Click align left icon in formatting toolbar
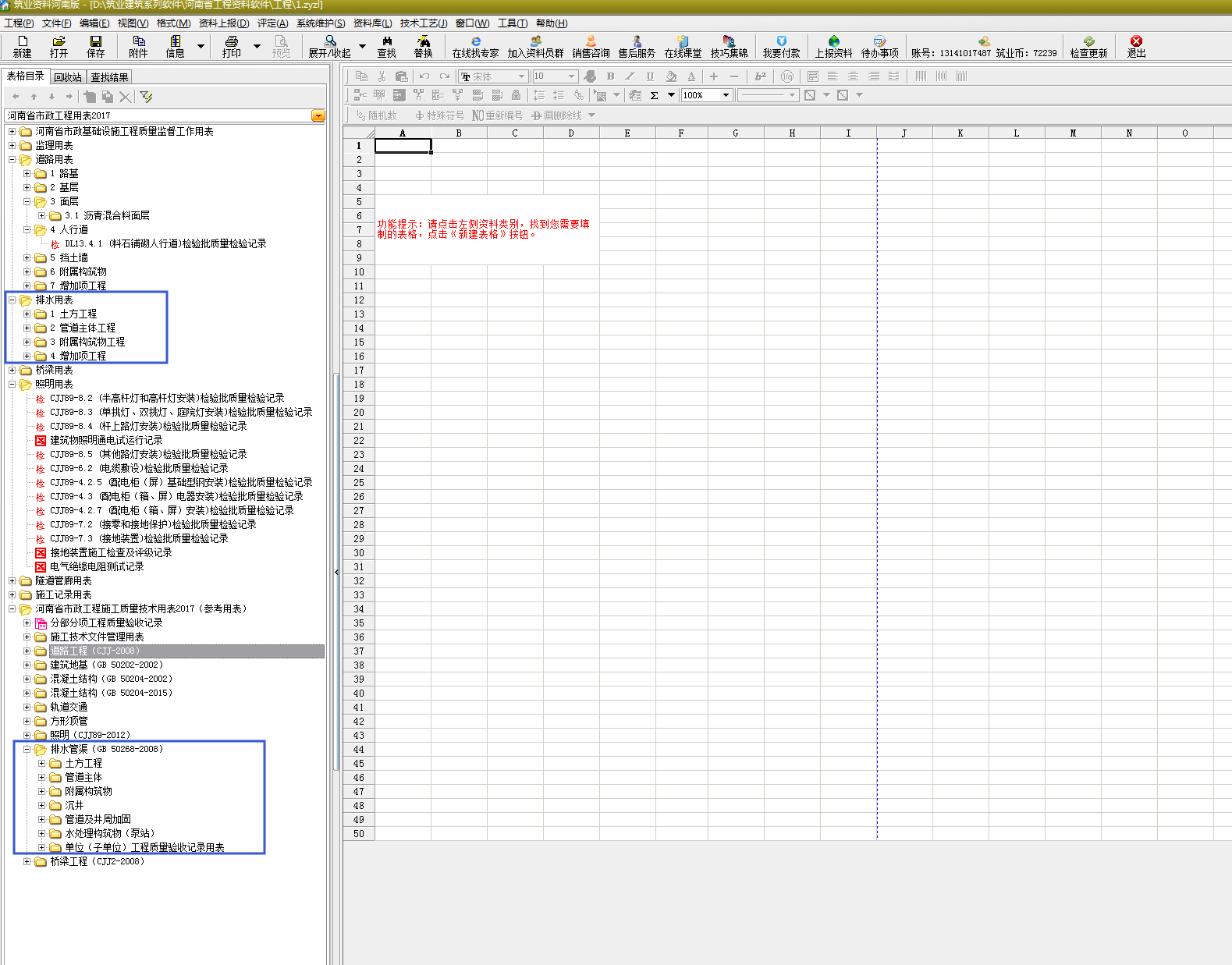The width and height of the screenshot is (1232, 965). (x=833, y=76)
